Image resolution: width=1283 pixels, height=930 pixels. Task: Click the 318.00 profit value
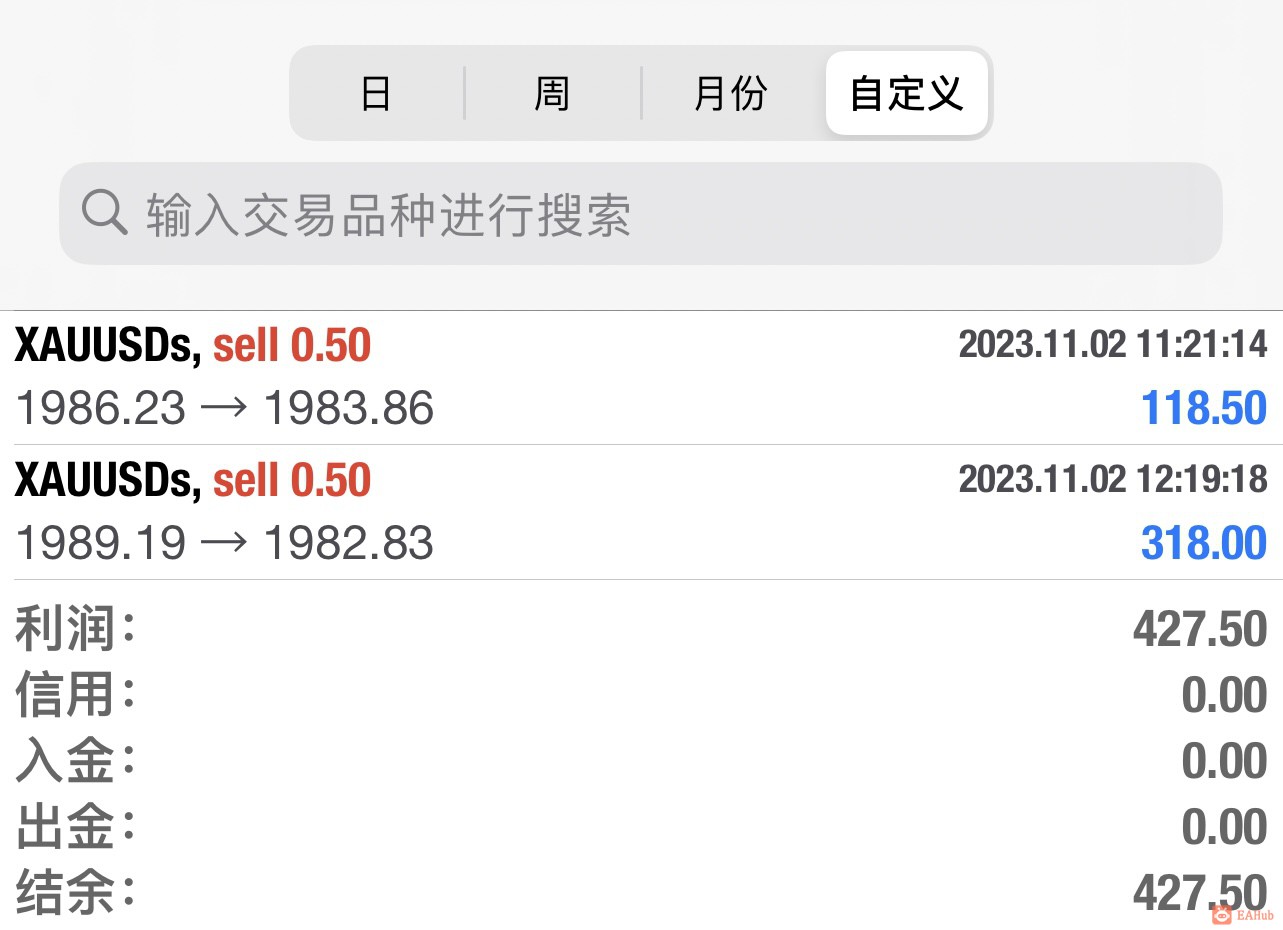(x=1203, y=543)
